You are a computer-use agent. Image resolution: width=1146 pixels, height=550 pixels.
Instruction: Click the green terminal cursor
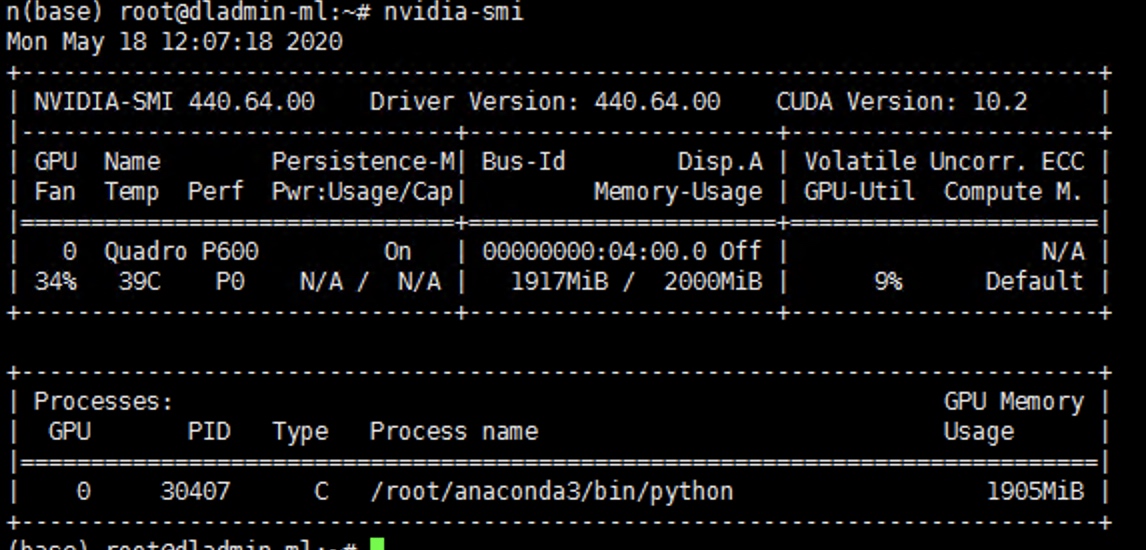[377, 545]
